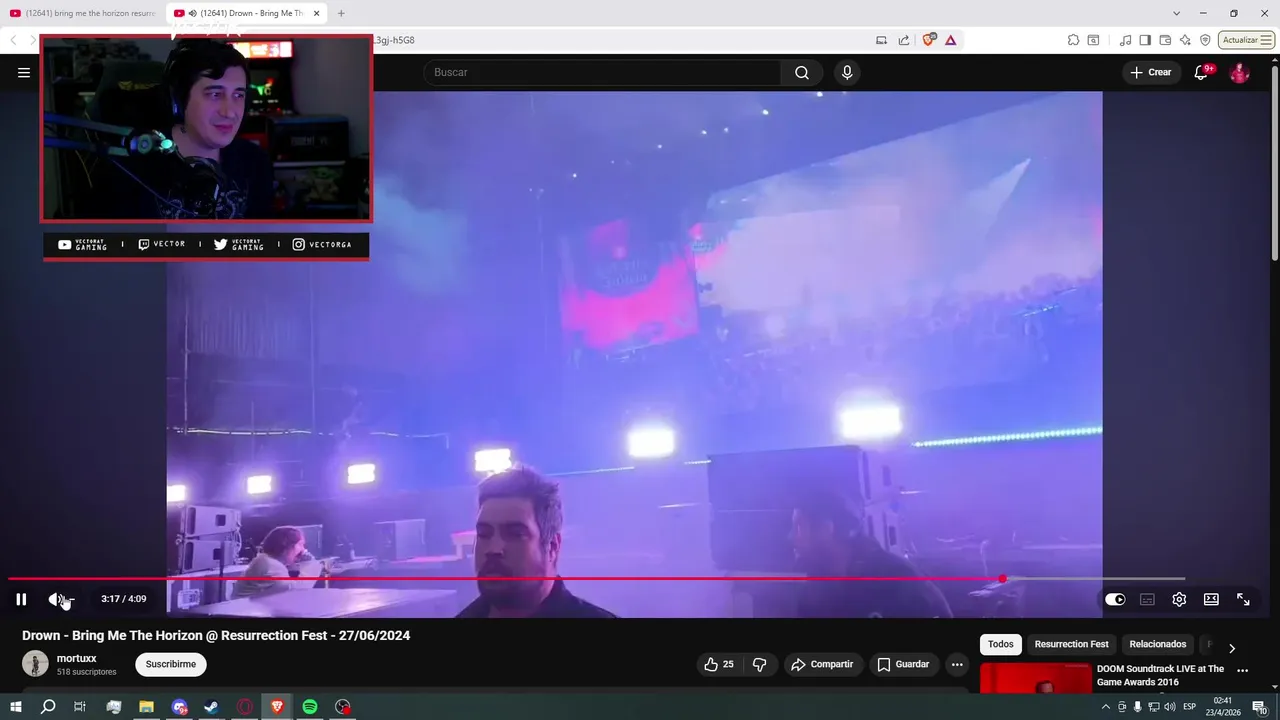The image size is (1280, 720).
Task: Click the install app icon in address bar
Action: [x=881, y=40]
